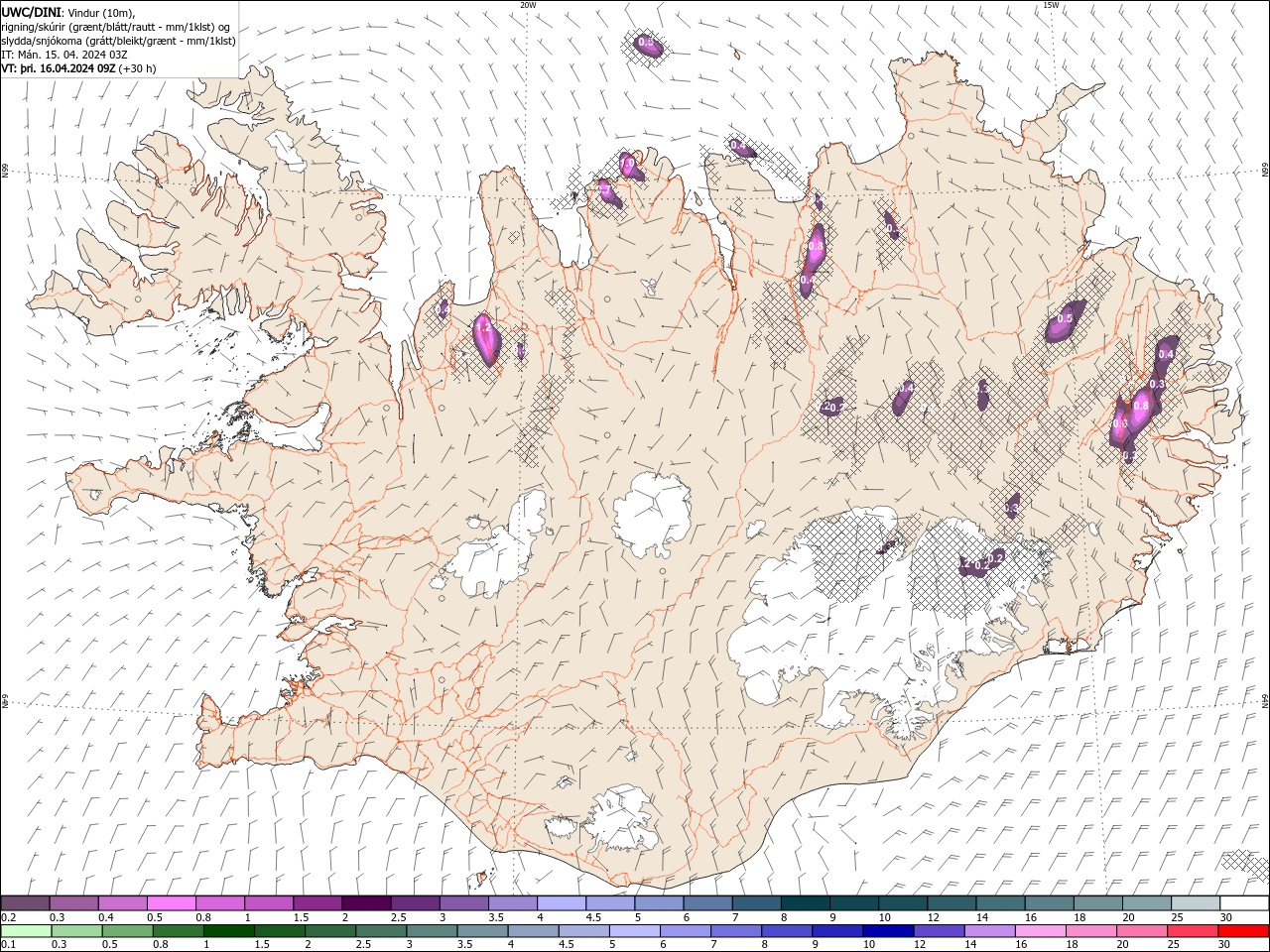Select the periwinkle swatch labeled 4 in snow legend

point(561,903)
